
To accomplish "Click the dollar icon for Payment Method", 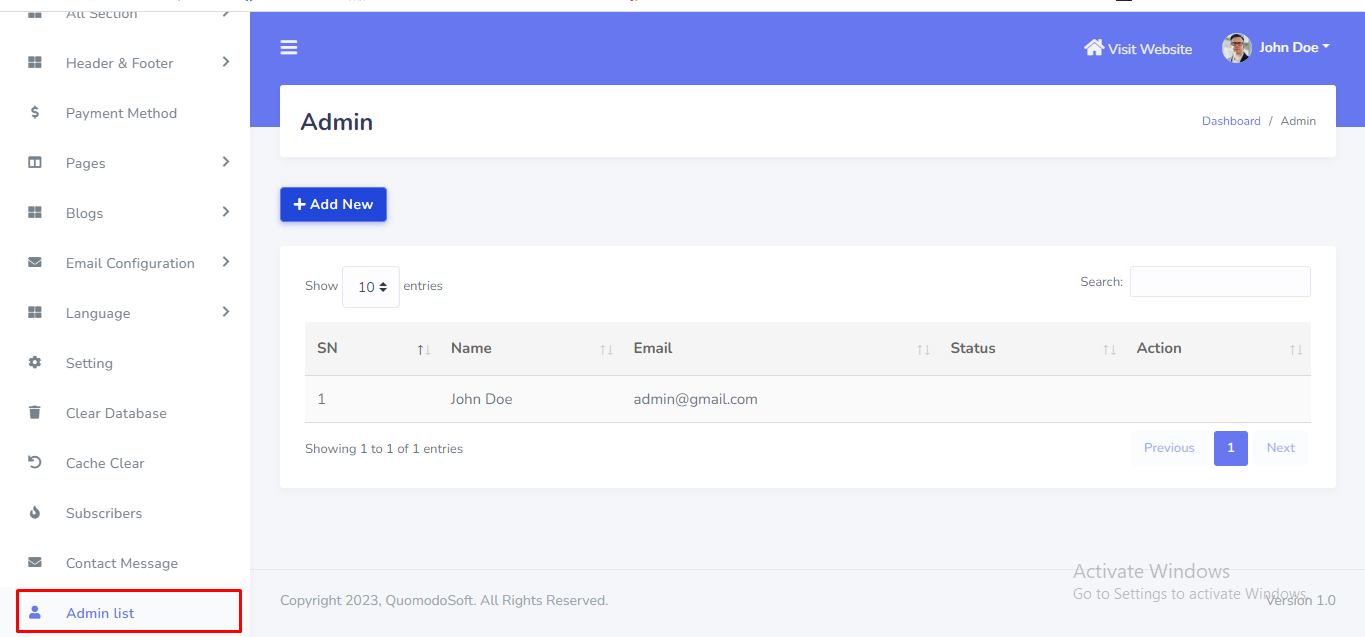I will click(35, 113).
